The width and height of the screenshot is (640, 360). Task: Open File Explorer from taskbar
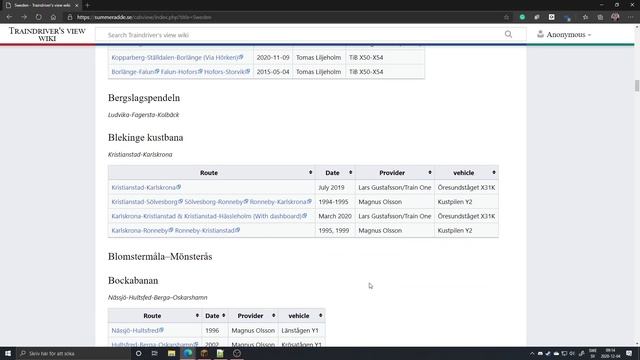(x=171, y=353)
